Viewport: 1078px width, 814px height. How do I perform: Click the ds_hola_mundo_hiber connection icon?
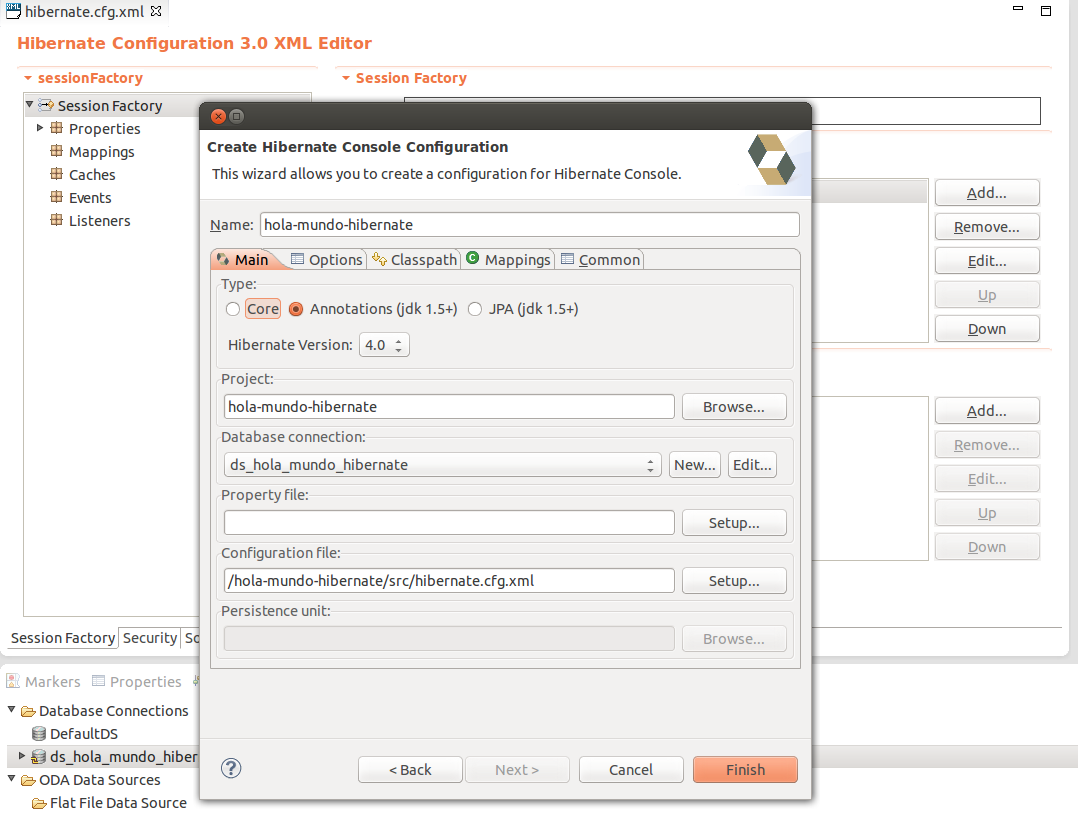point(39,756)
